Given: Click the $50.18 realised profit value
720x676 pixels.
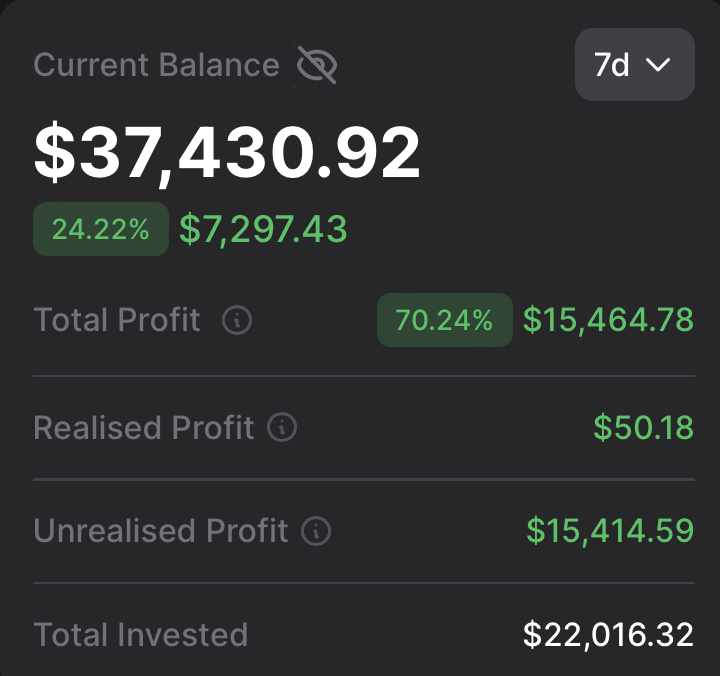Looking at the screenshot, I should coord(643,428).
